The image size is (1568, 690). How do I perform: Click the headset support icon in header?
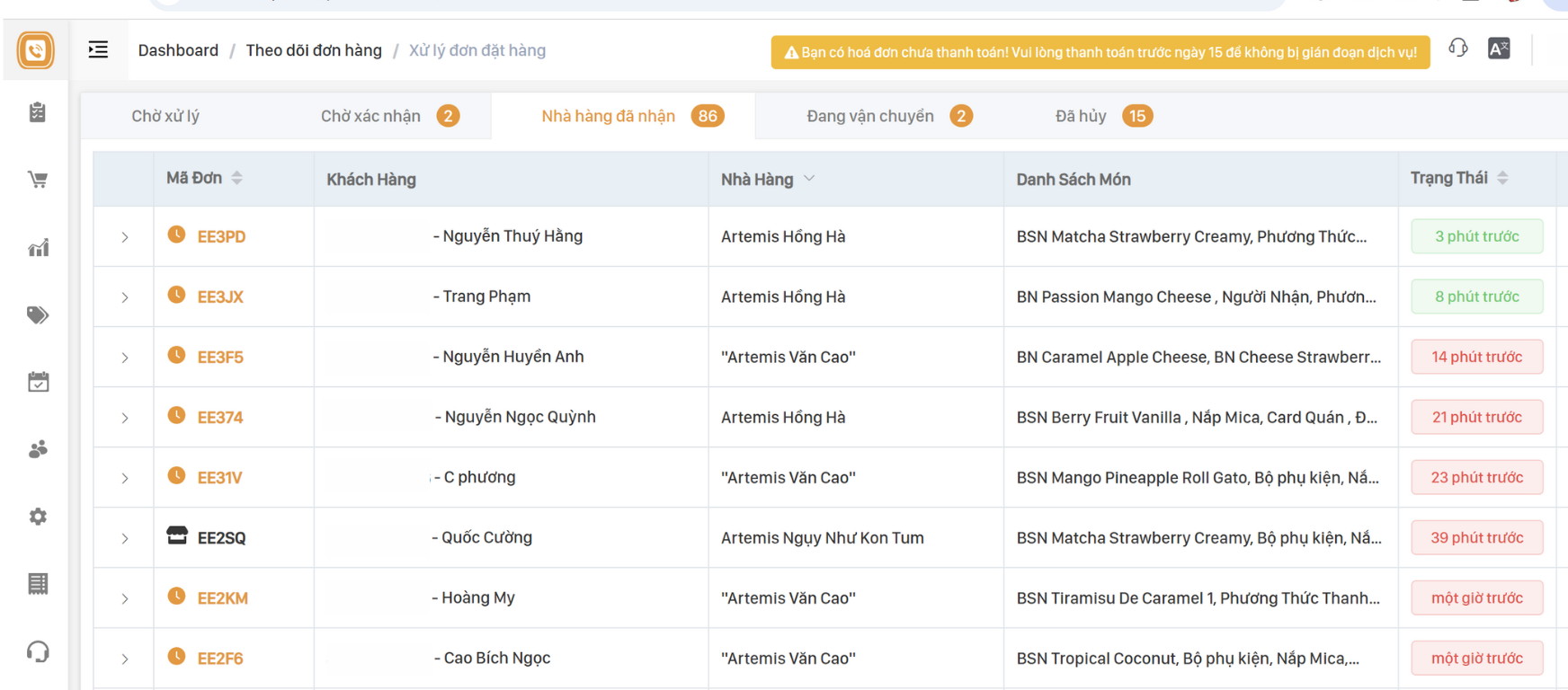[1457, 49]
